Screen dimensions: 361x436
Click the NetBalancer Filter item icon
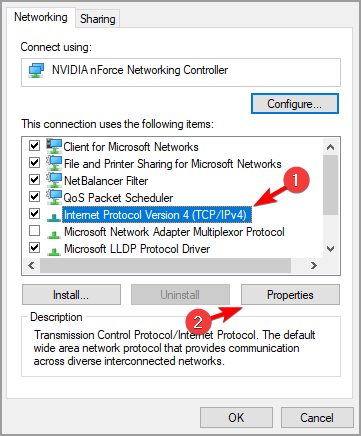coord(54,180)
